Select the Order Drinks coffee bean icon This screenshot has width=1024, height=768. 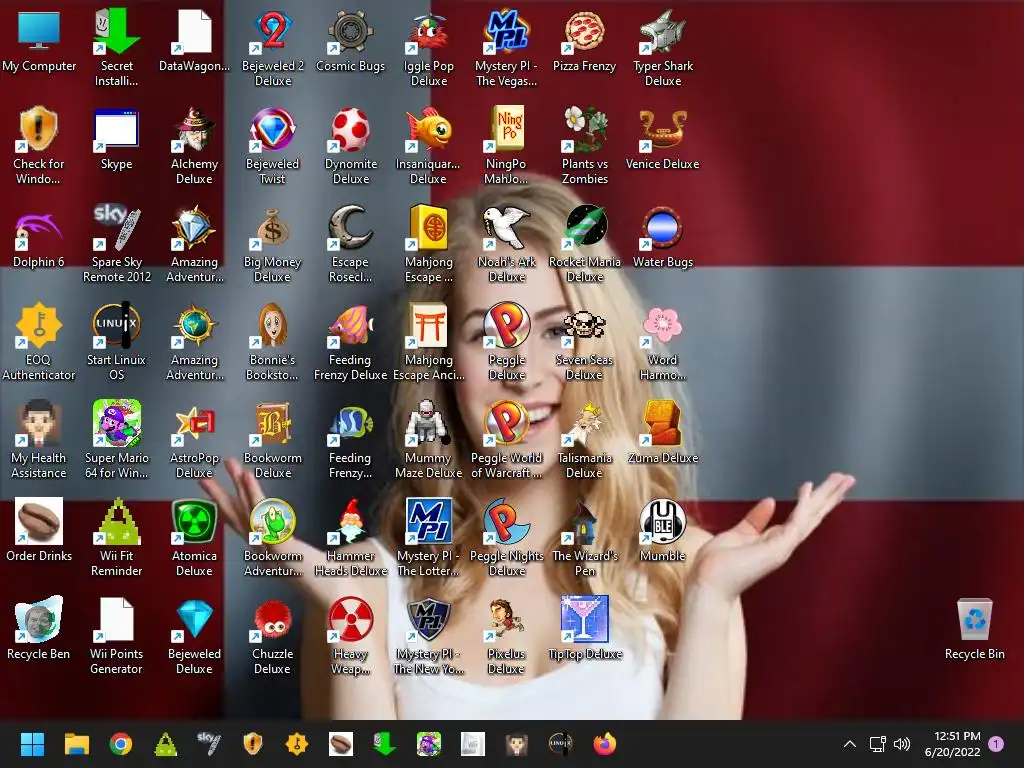point(39,521)
